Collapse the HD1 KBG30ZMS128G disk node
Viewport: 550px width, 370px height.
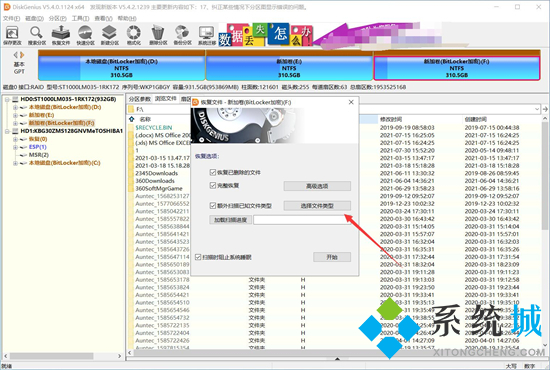point(7,131)
